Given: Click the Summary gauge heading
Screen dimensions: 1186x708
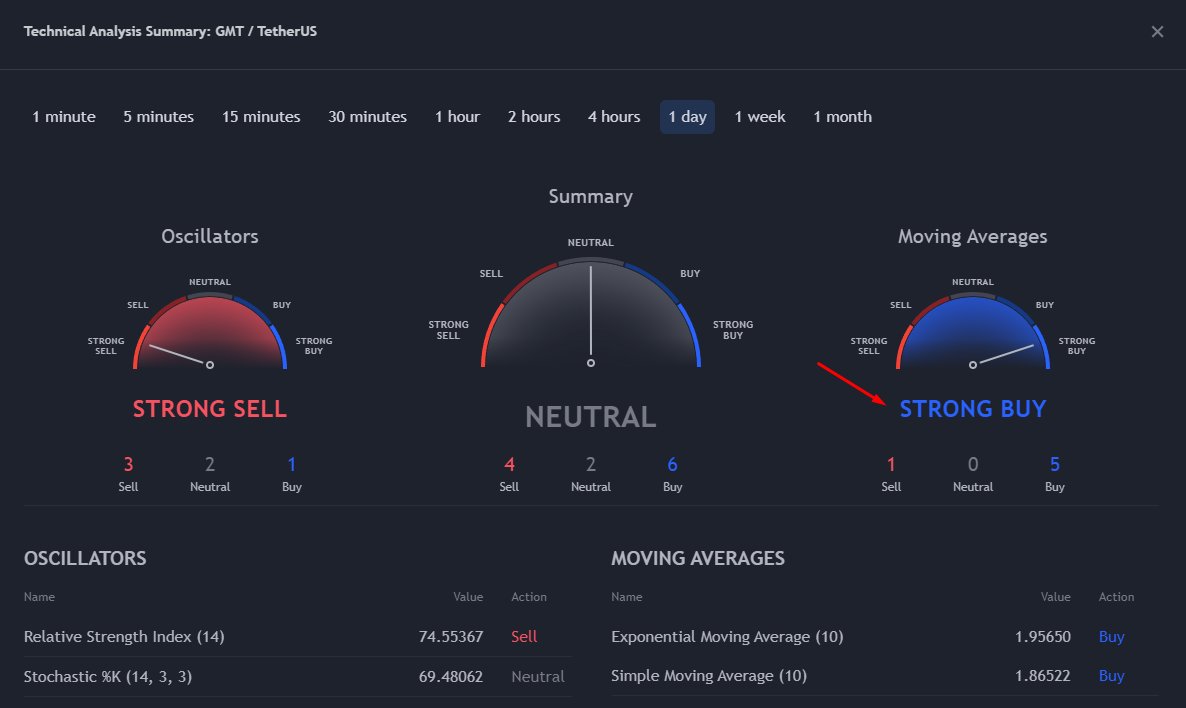Looking at the screenshot, I should coord(591,197).
